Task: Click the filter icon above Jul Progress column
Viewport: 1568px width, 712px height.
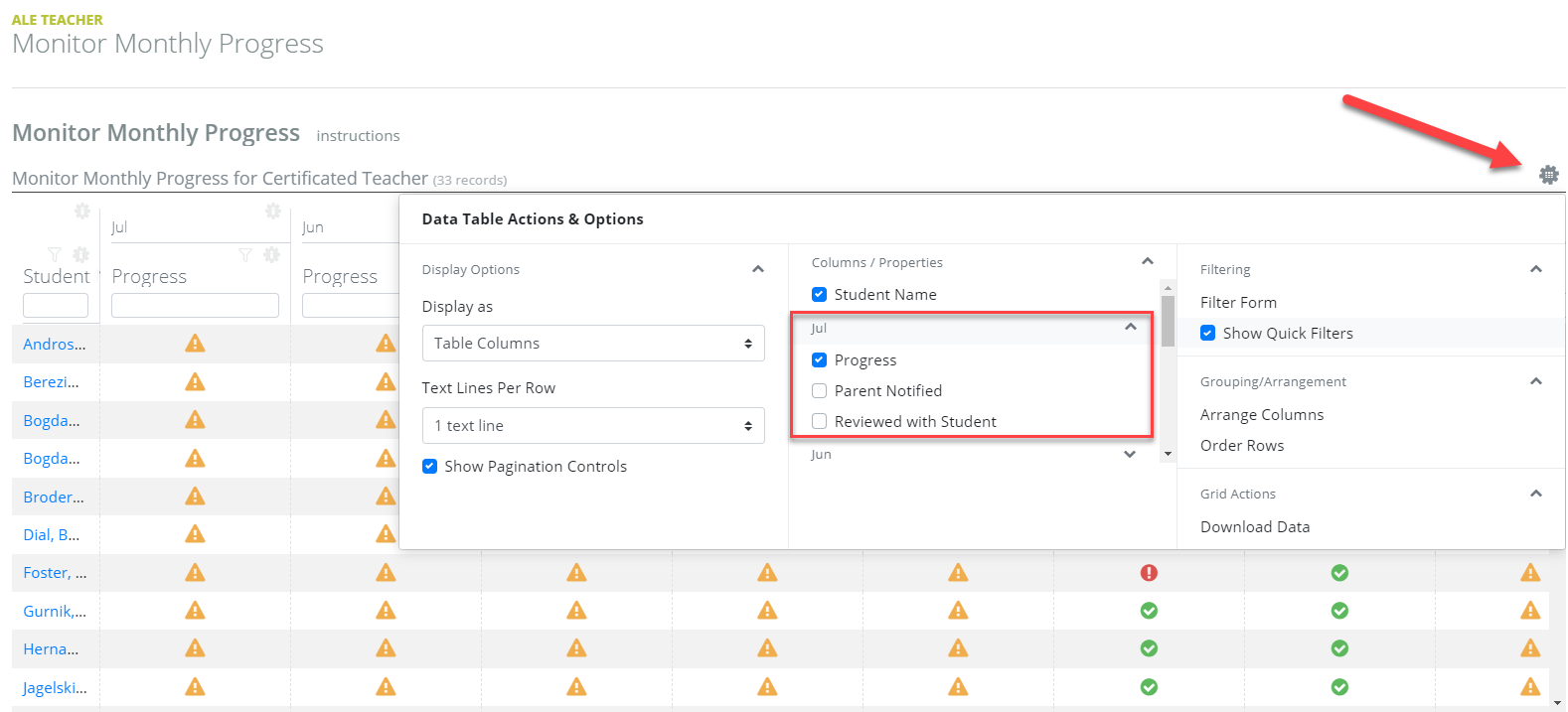Action: click(245, 255)
